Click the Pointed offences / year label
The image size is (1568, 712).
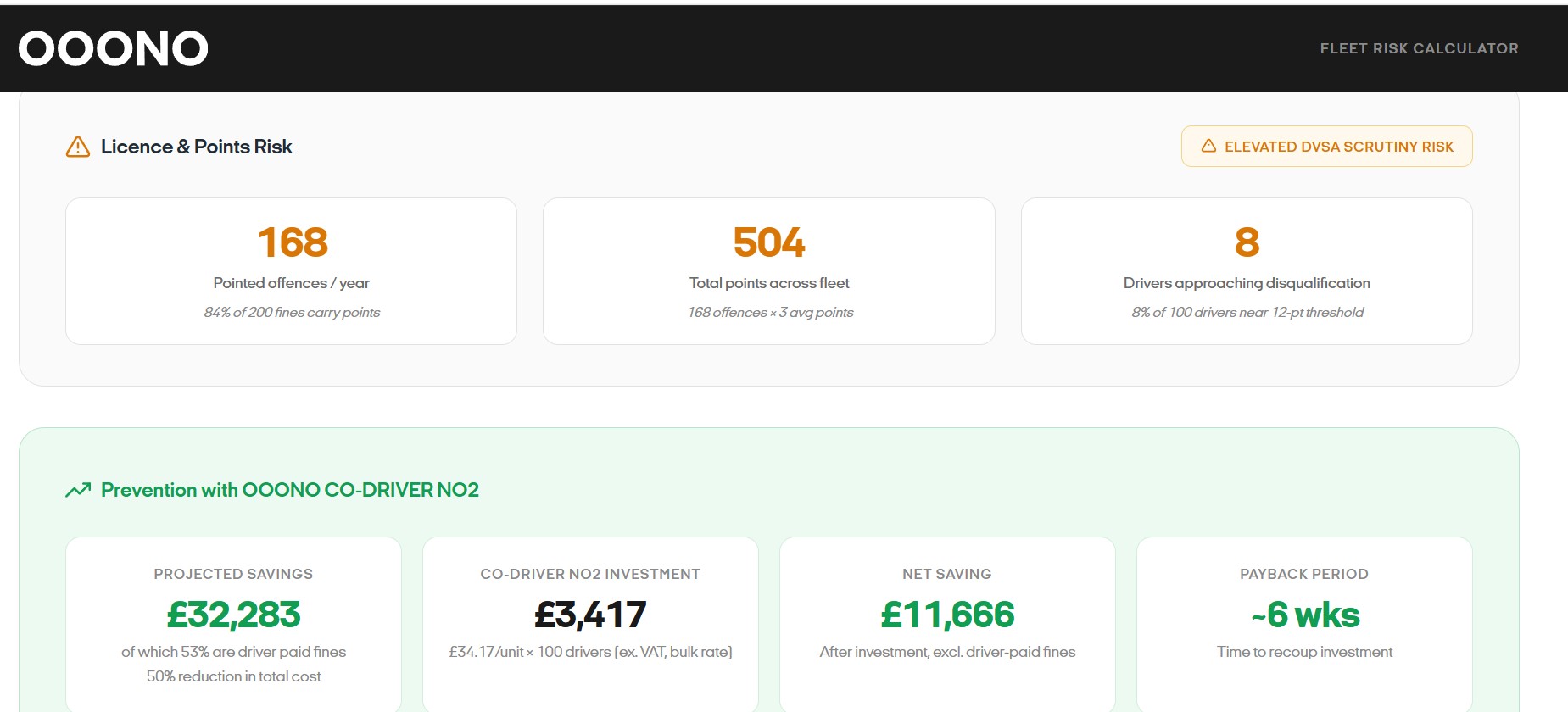(292, 283)
